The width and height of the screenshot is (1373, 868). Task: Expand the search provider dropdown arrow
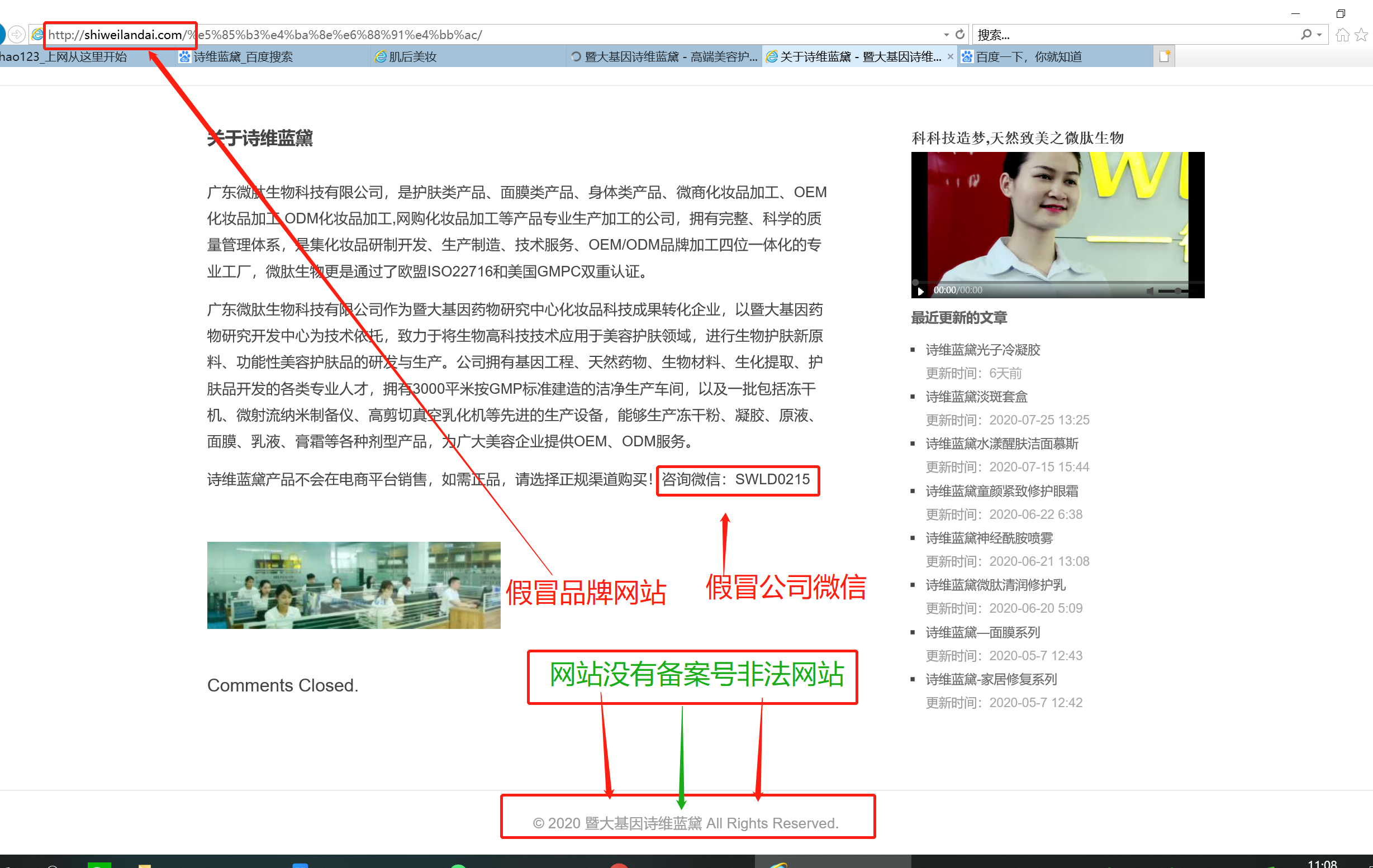tap(1319, 35)
